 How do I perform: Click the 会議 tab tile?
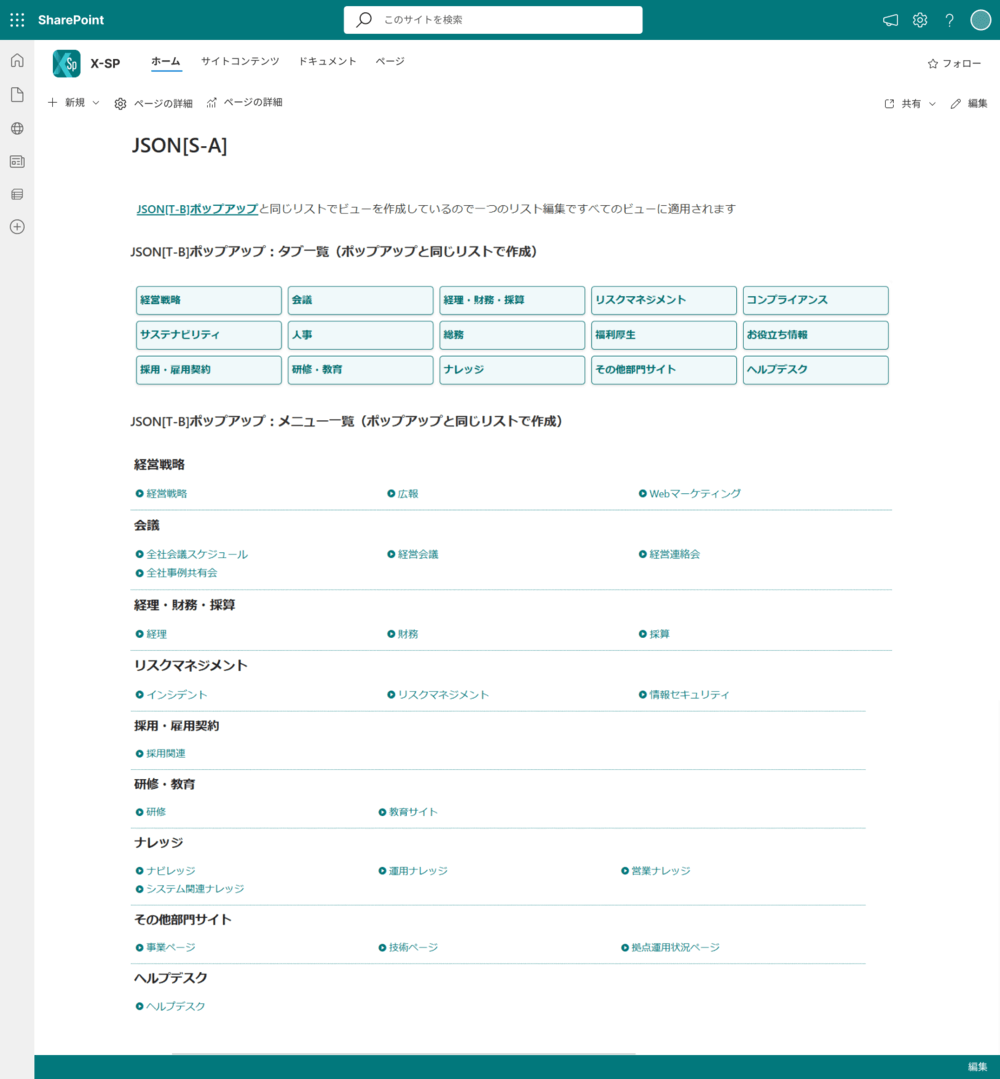pos(361,300)
